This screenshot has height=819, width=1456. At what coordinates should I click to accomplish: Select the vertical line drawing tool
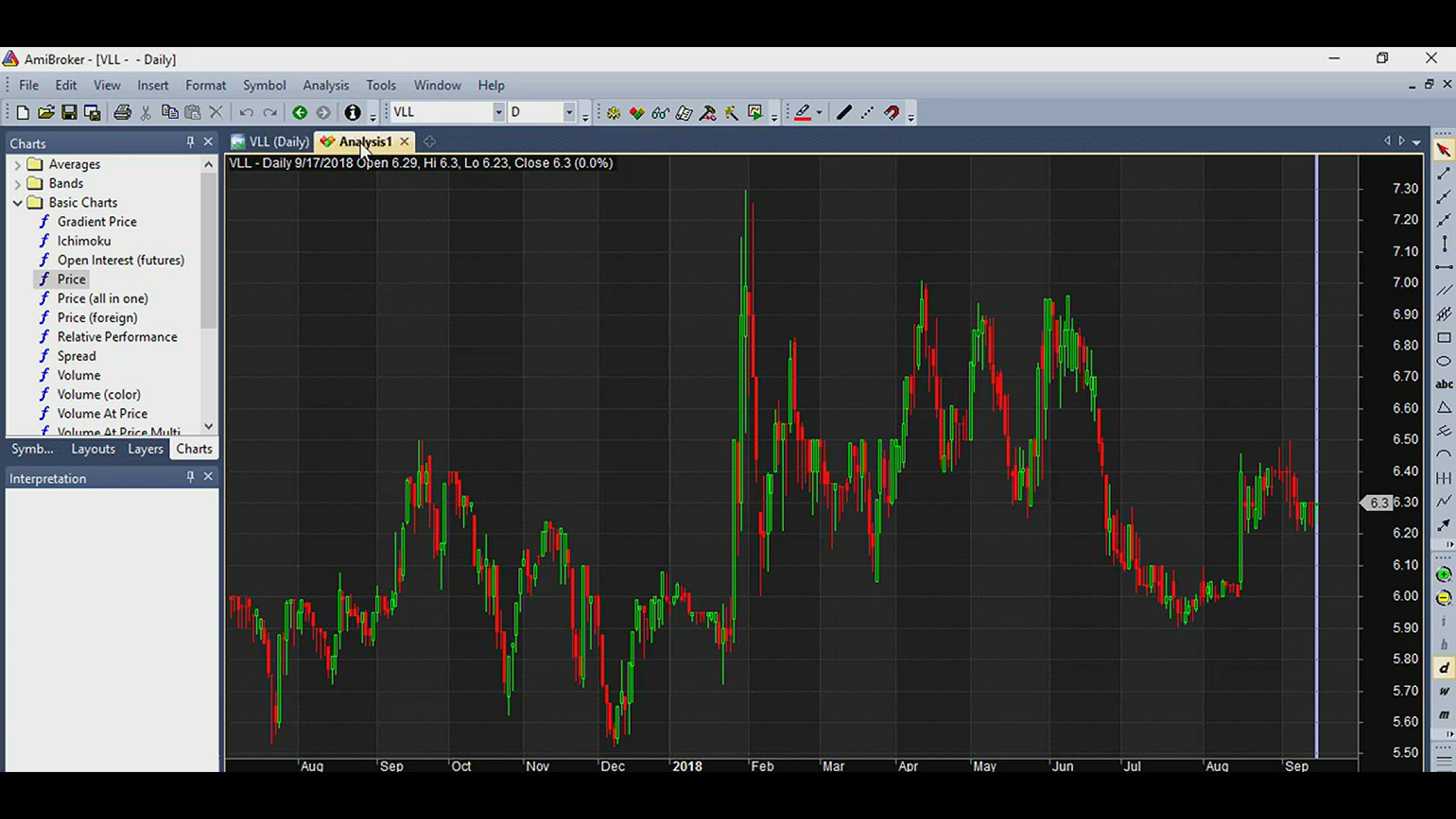pos(1444,243)
